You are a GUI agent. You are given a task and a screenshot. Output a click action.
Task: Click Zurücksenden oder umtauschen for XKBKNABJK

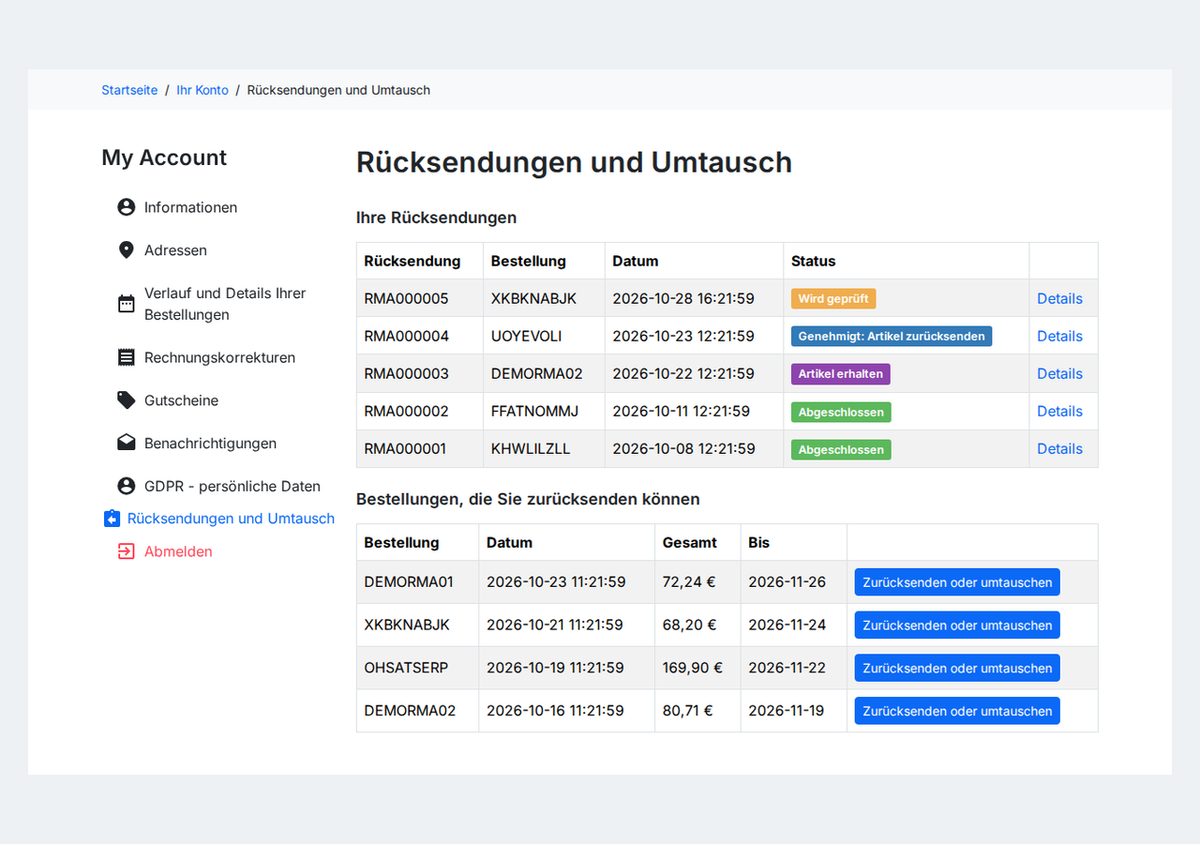tap(957, 625)
